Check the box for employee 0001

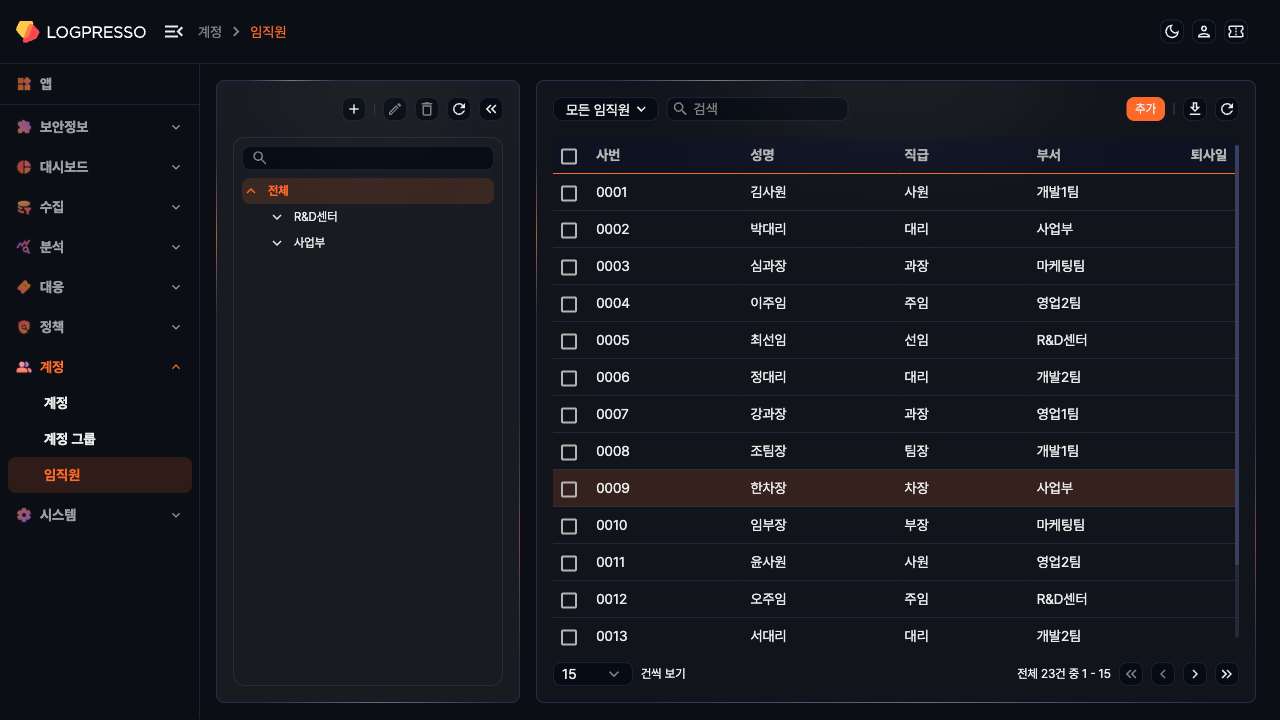coord(569,193)
